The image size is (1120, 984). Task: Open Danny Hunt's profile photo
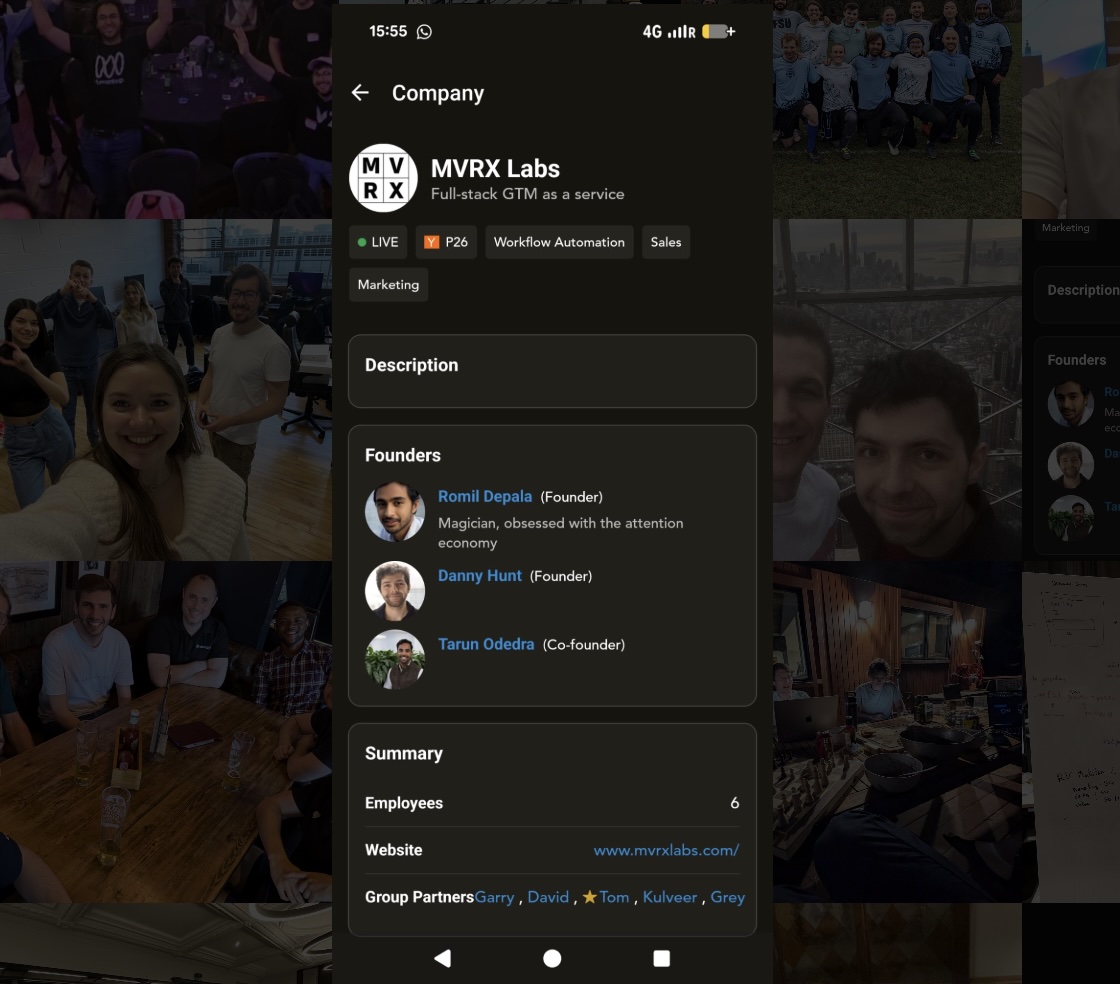click(395, 591)
